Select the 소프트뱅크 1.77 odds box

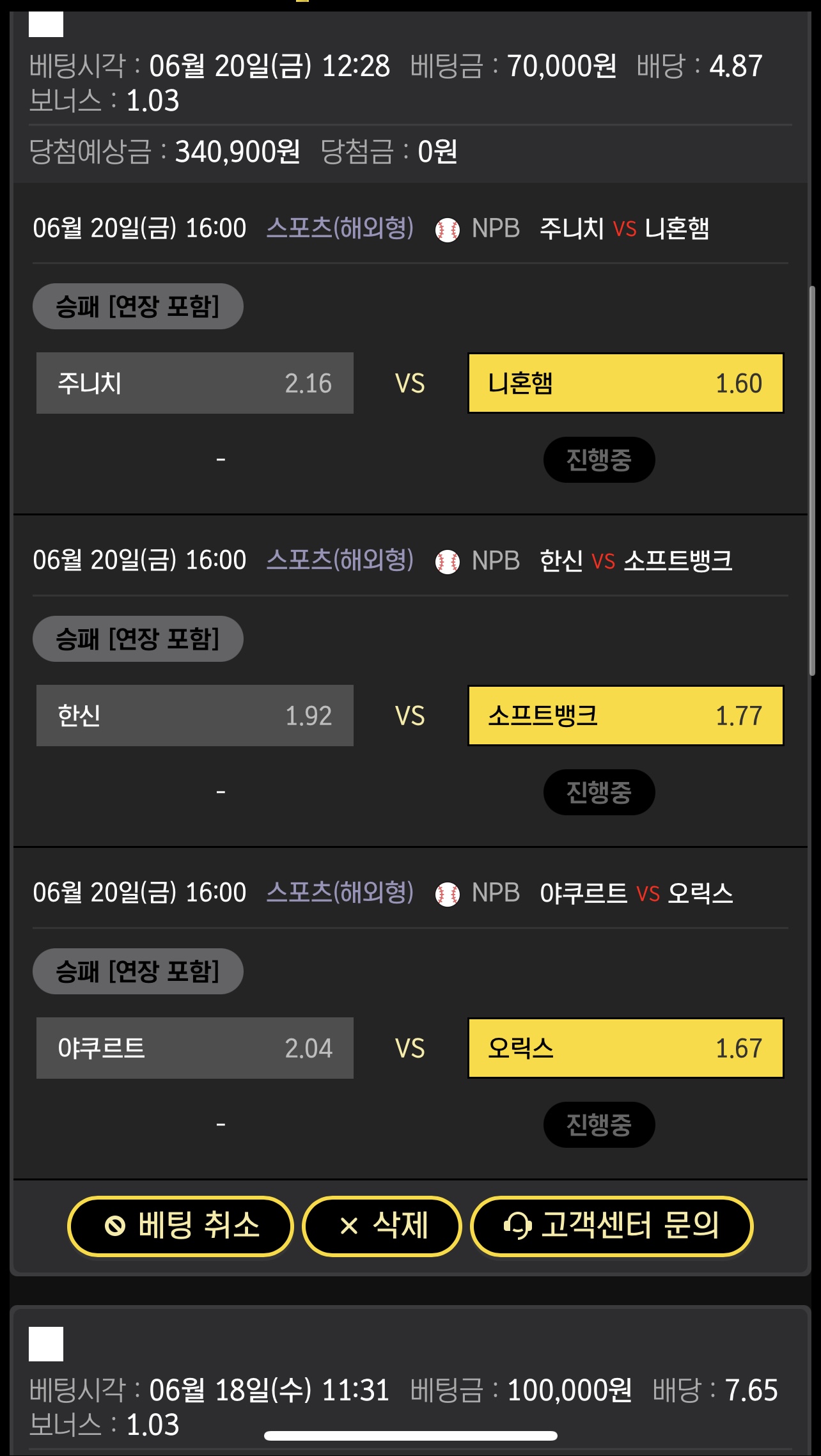tap(626, 716)
